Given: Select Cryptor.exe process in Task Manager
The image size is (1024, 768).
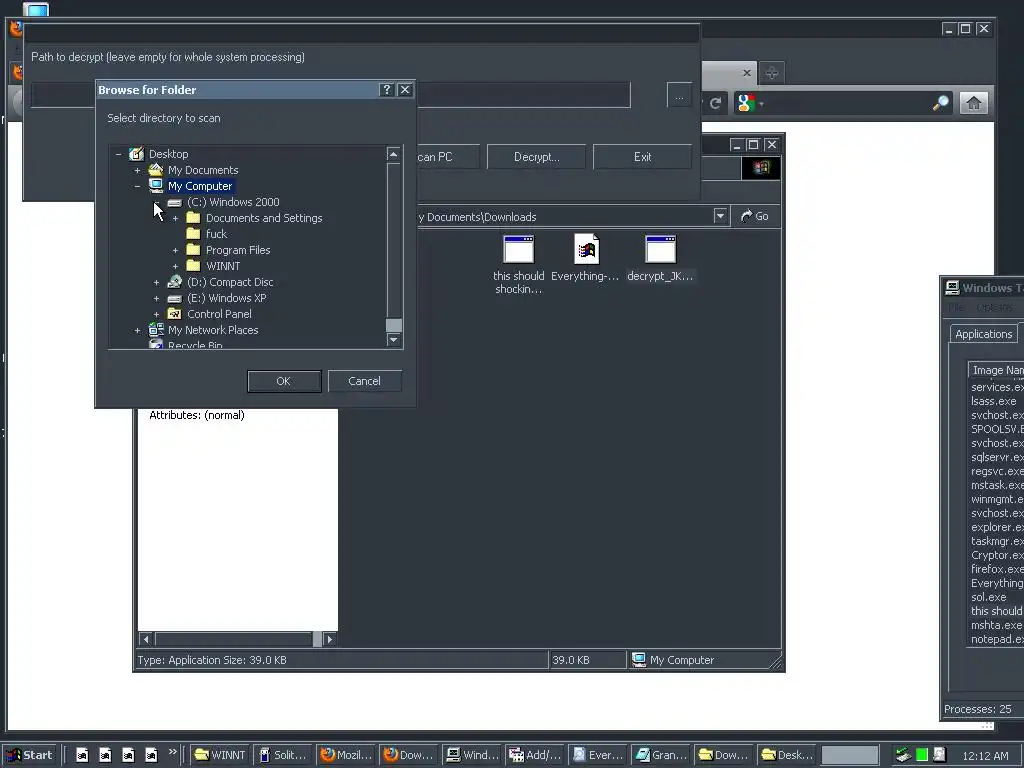Looking at the screenshot, I should [997, 555].
